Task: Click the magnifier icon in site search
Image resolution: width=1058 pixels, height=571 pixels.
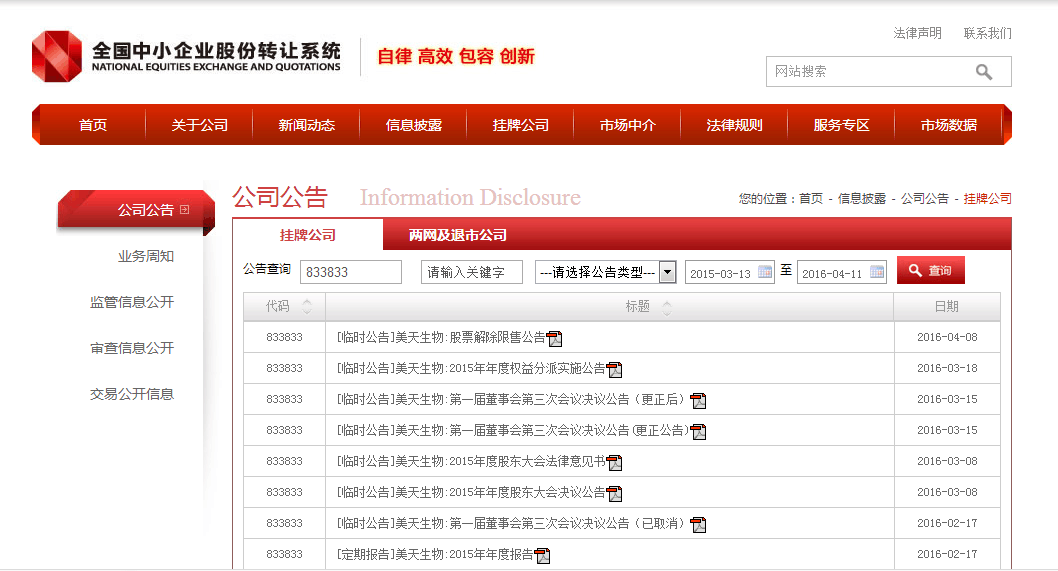Action: click(x=984, y=72)
